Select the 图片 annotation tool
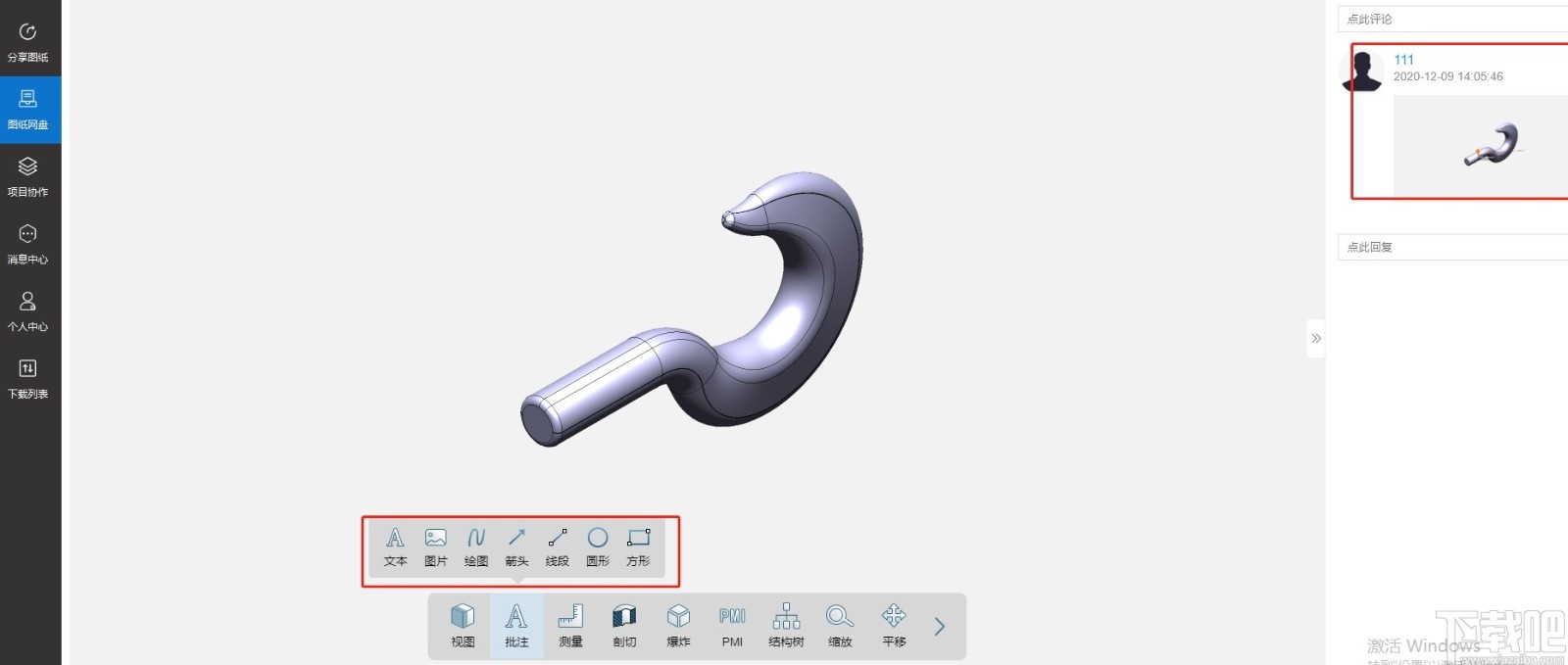This screenshot has width=1568, height=665. point(436,547)
